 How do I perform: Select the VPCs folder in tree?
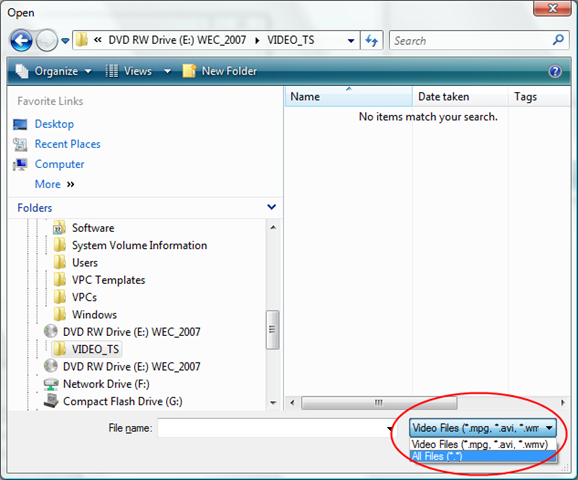(x=84, y=298)
